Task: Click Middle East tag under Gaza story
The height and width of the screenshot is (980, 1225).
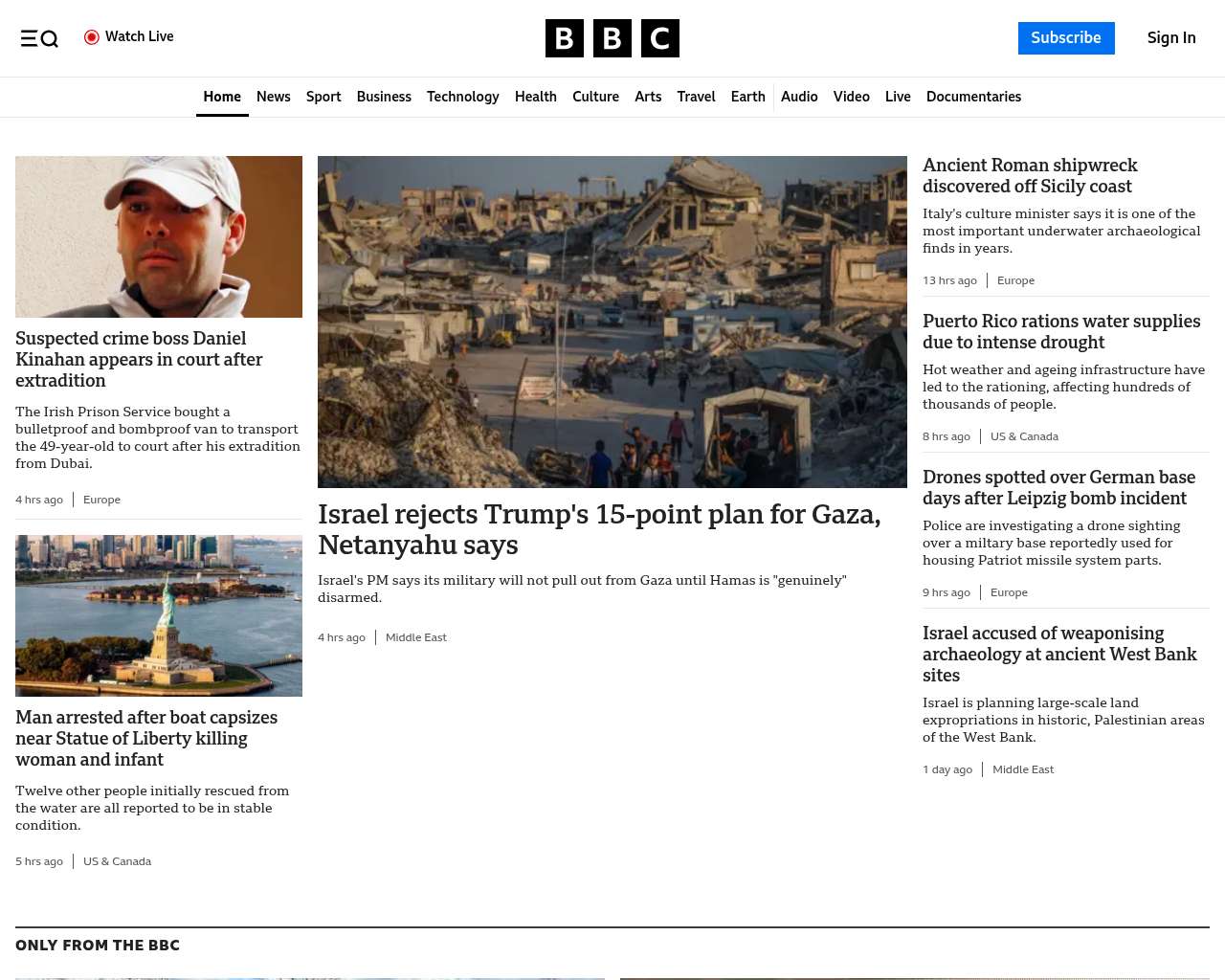Action: coord(416,637)
